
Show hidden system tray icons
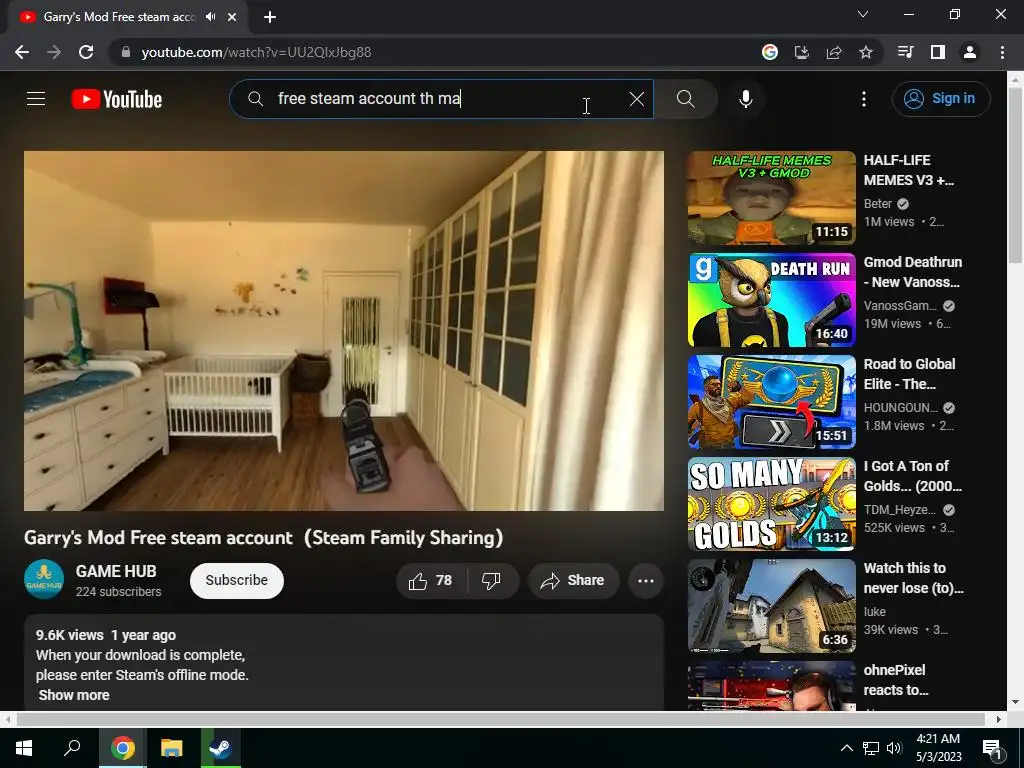[846, 748]
